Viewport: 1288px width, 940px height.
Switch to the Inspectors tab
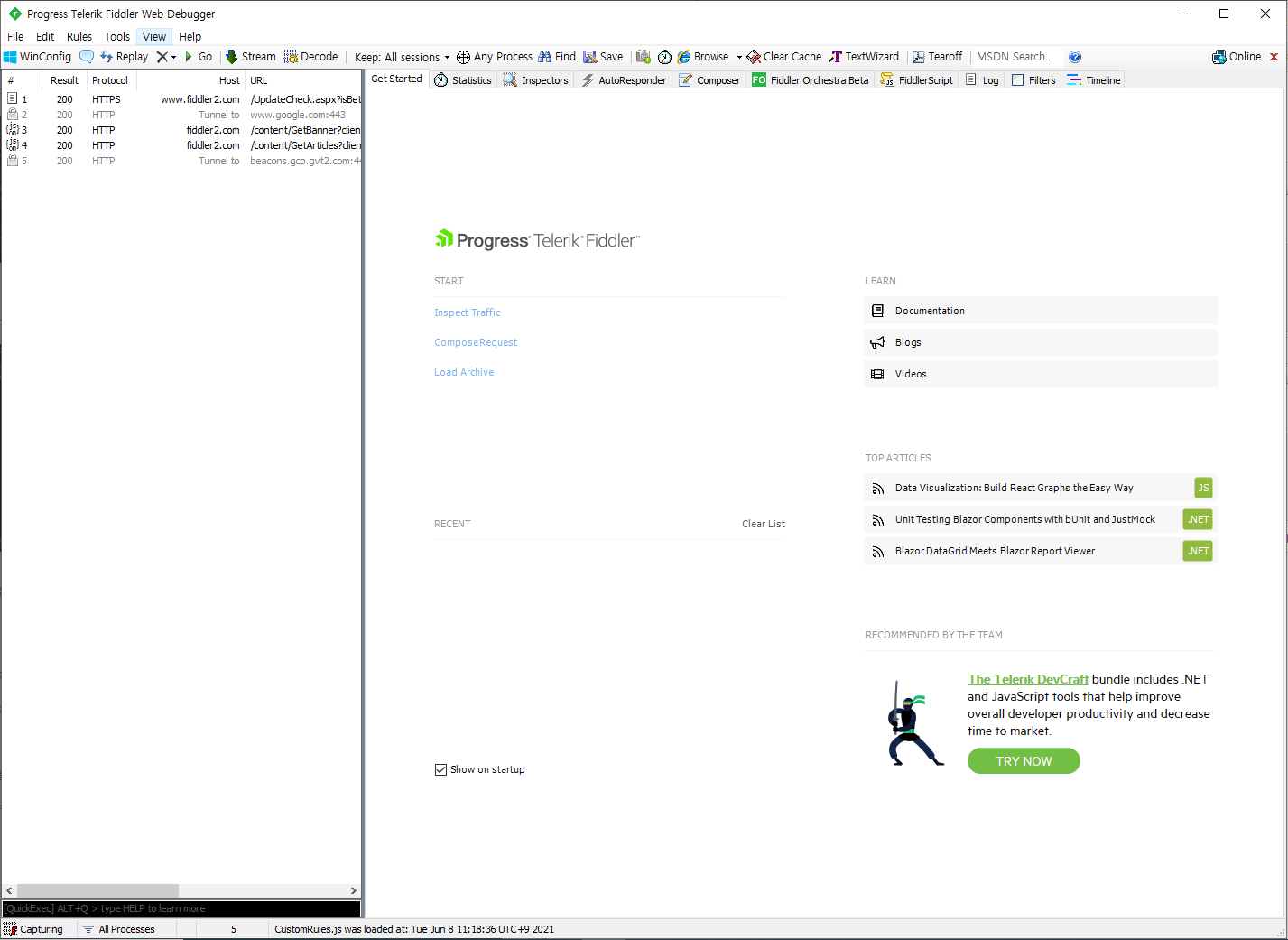[536, 80]
